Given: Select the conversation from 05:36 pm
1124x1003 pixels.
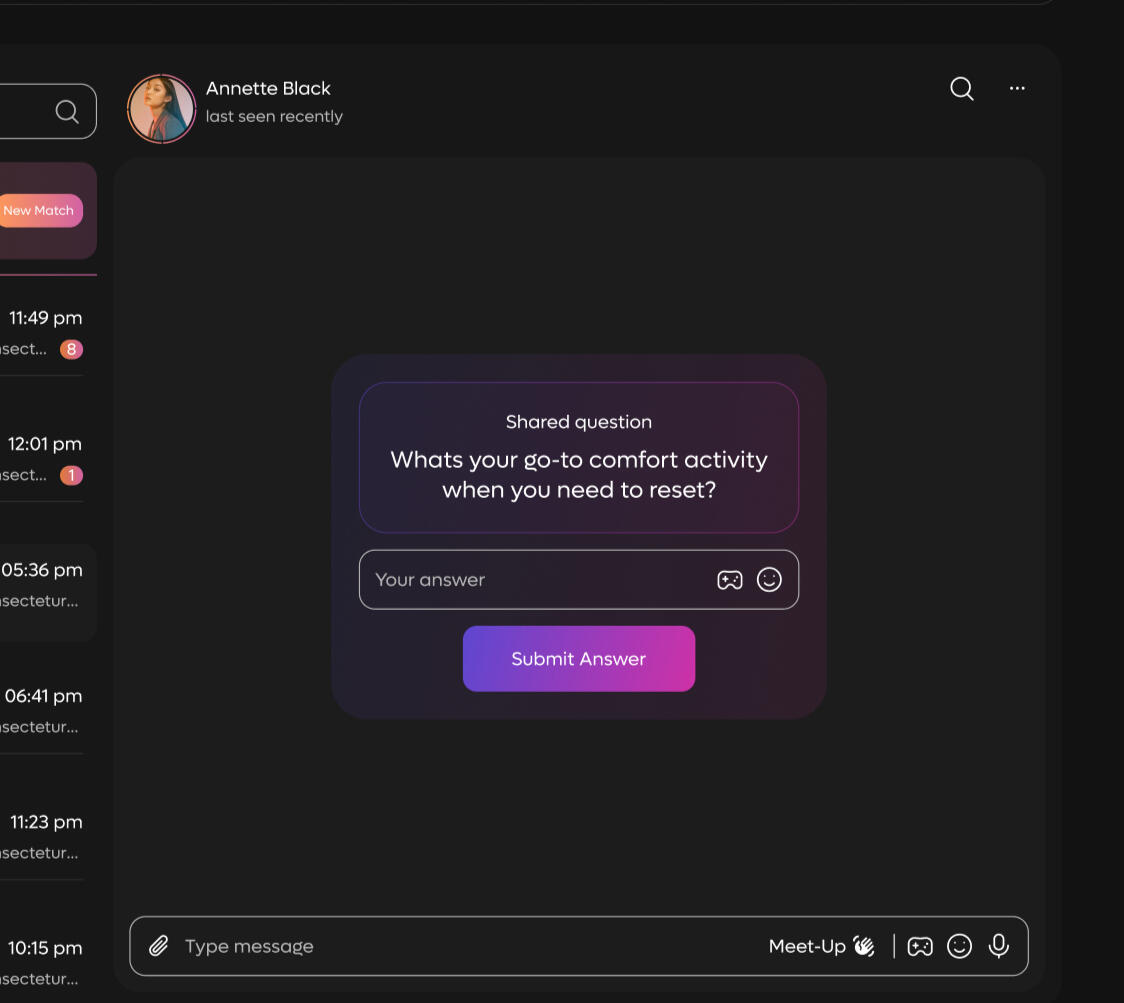Looking at the screenshot, I should pos(45,585).
